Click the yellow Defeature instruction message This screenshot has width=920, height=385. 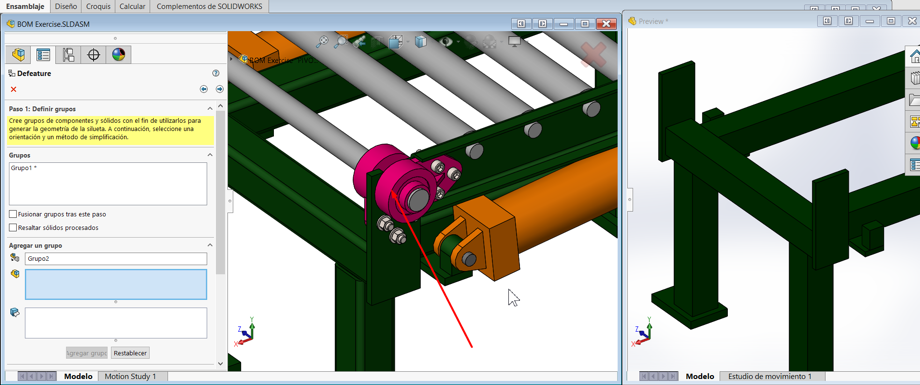click(111, 130)
